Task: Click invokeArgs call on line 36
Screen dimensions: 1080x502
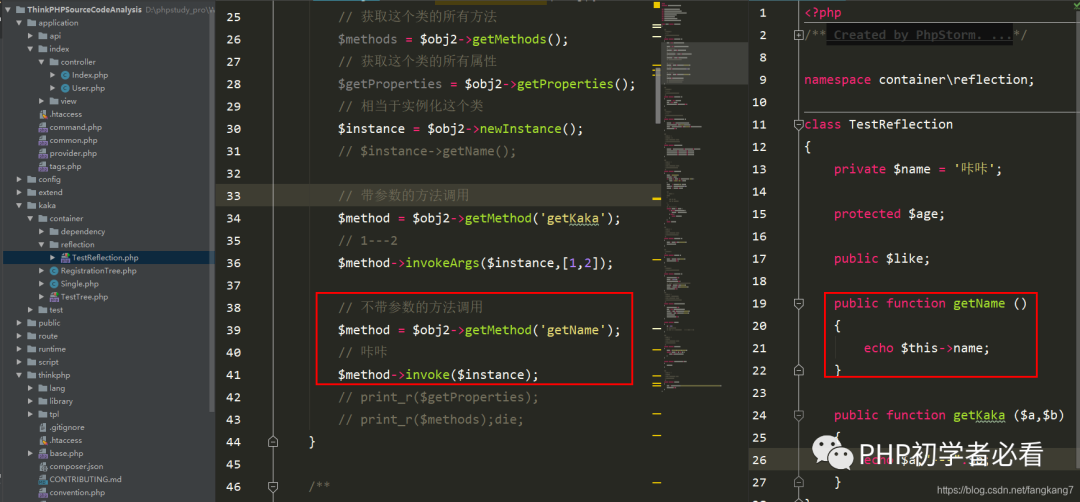Action: click(x=442, y=263)
